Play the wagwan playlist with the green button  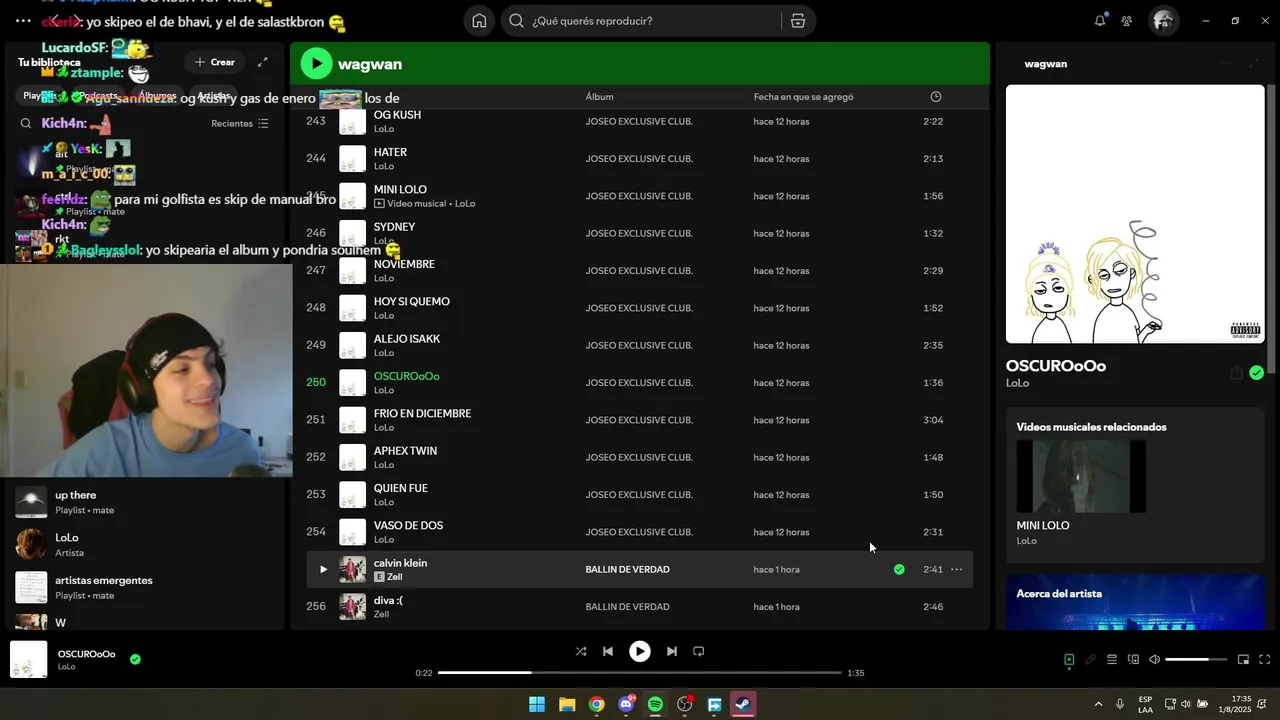317,63
